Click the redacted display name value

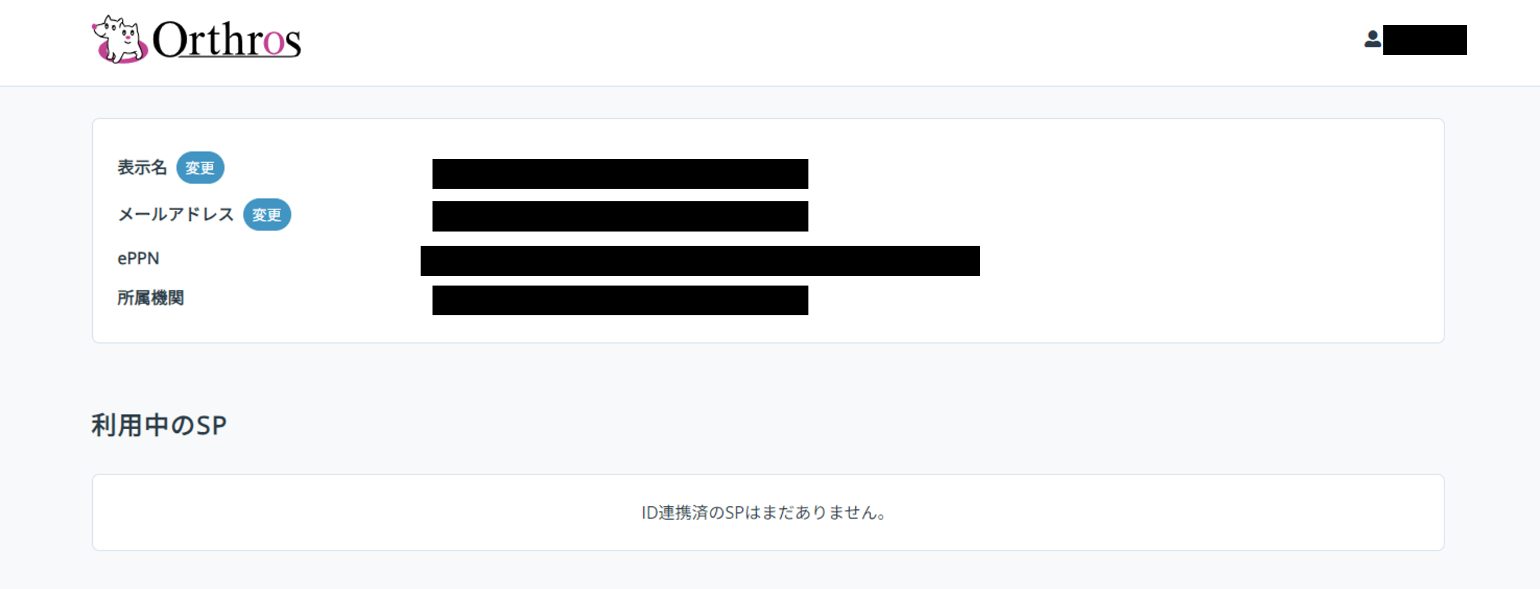[x=620, y=173]
